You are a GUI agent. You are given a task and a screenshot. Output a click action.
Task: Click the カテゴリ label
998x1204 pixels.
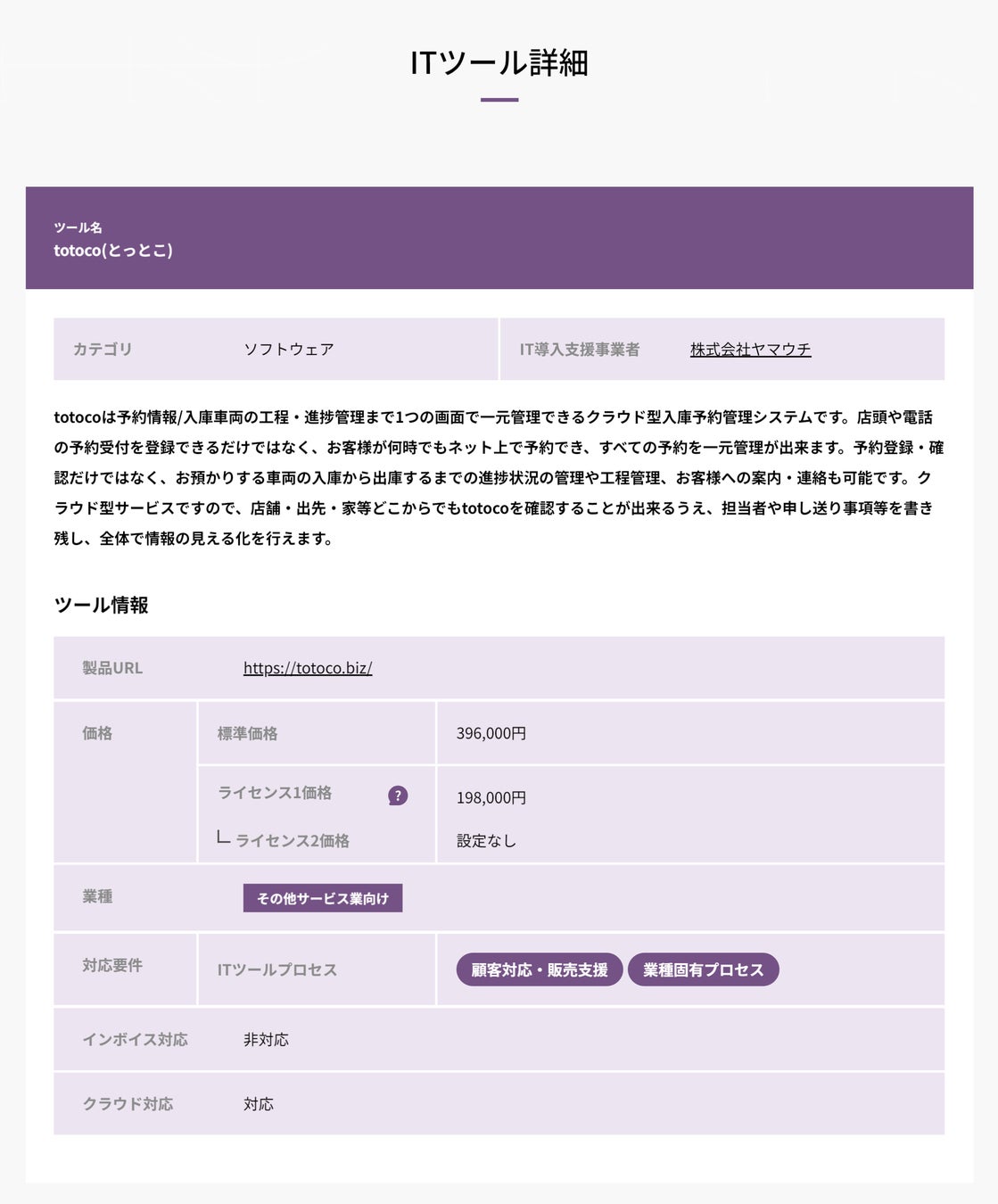(x=103, y=350)
